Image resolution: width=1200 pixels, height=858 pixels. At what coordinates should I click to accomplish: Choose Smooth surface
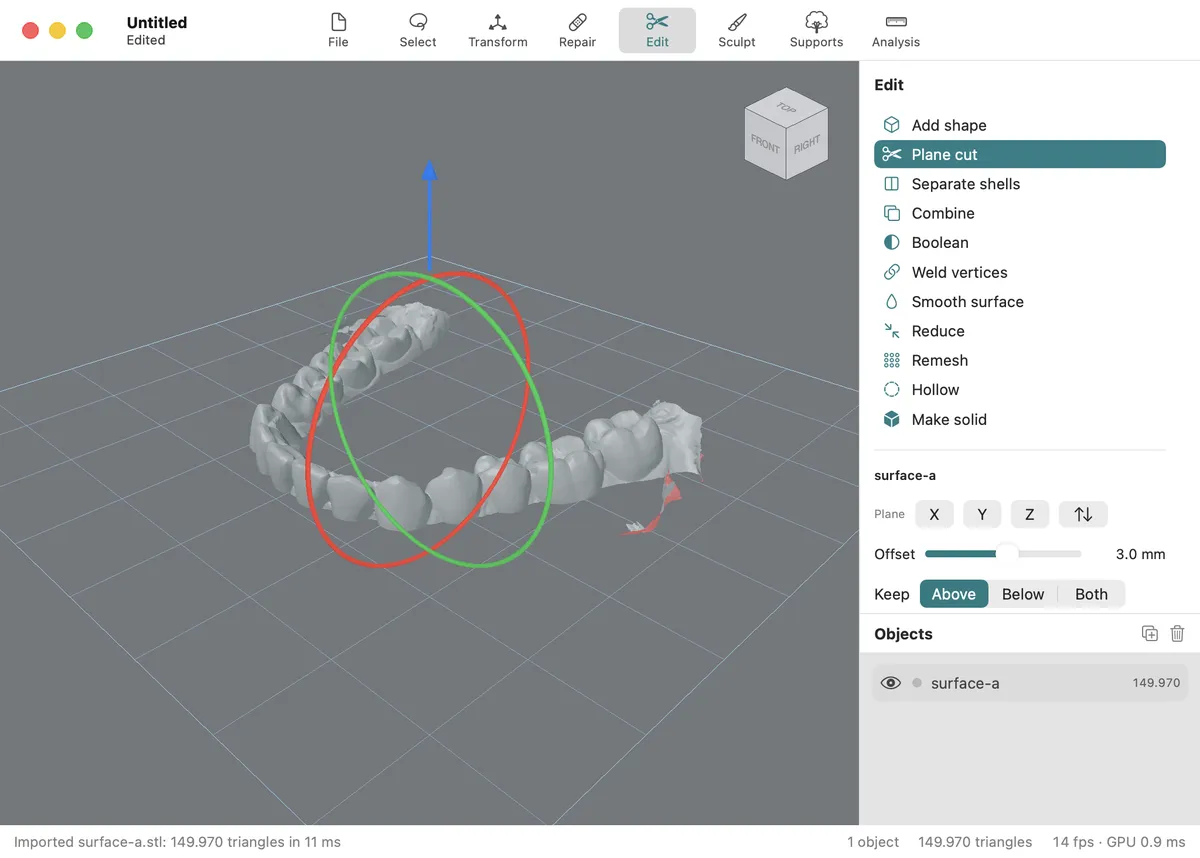click(1020, 302)
